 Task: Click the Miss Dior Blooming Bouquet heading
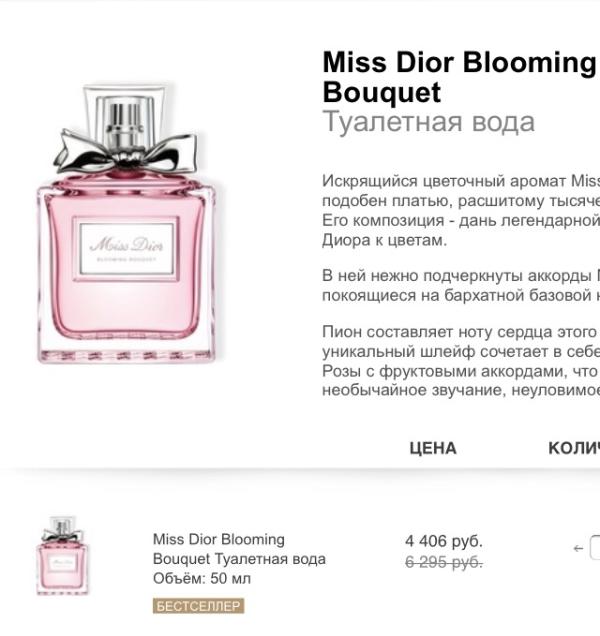pyautogui.click(x=461, y=77)
